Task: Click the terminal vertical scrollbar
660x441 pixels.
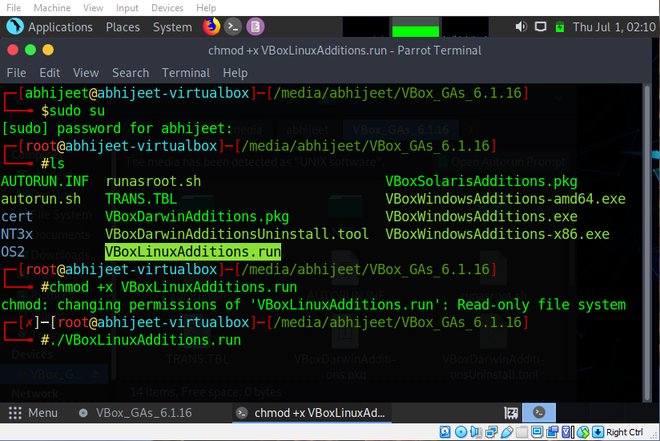Action: (x=648, y=242)
